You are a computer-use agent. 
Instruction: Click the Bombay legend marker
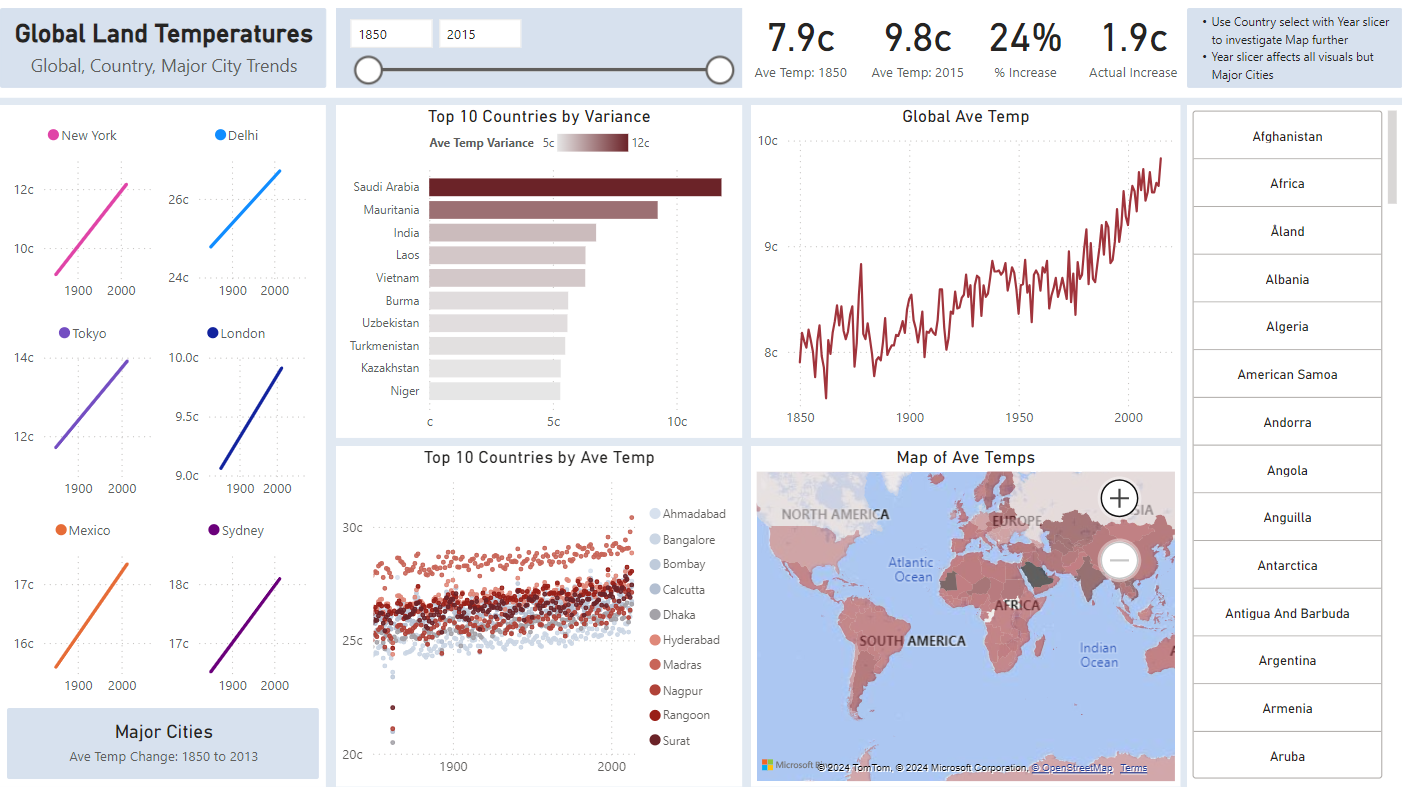(x=655, y=564)
